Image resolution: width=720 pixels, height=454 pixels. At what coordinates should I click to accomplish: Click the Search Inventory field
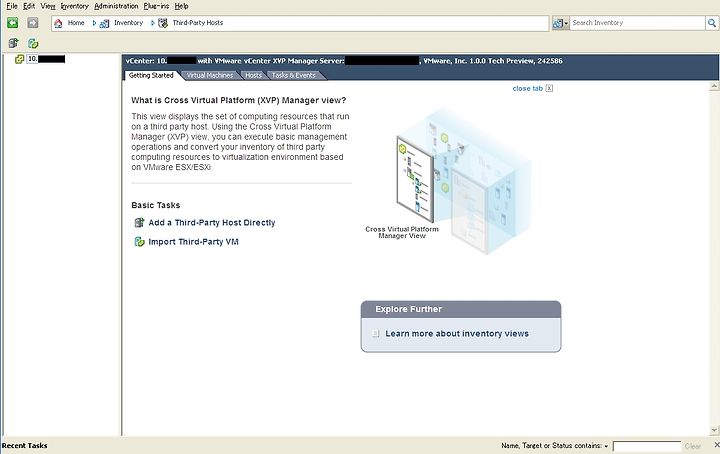(x=637, y=22)
